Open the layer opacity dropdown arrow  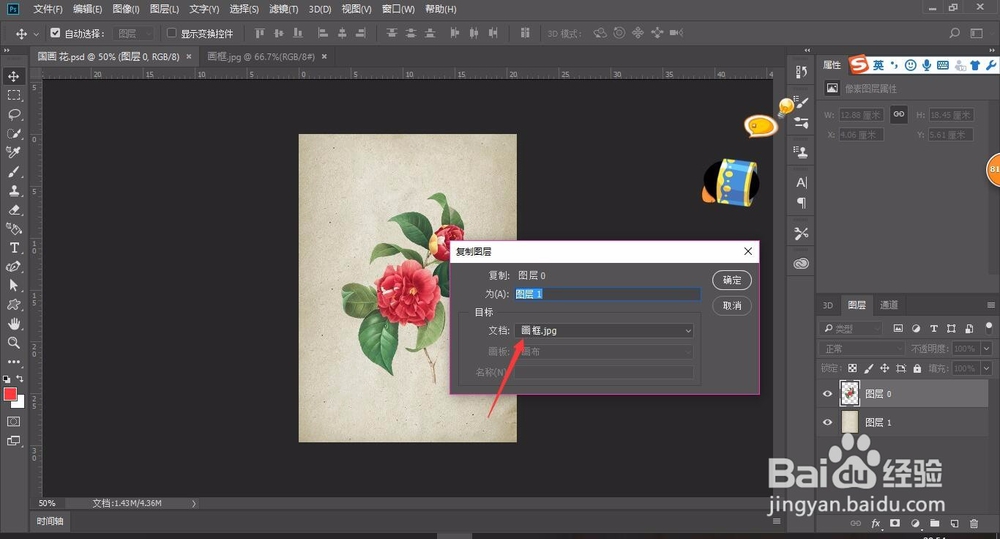pos(987,348)
